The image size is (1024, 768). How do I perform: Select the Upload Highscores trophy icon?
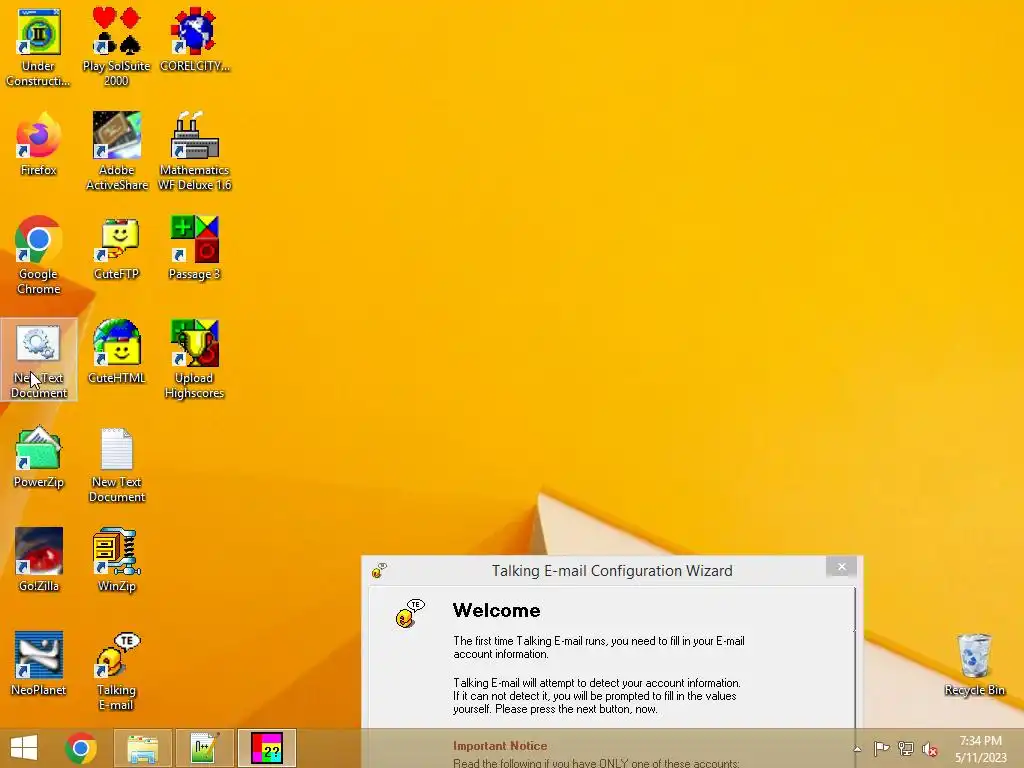click(195, 359)
